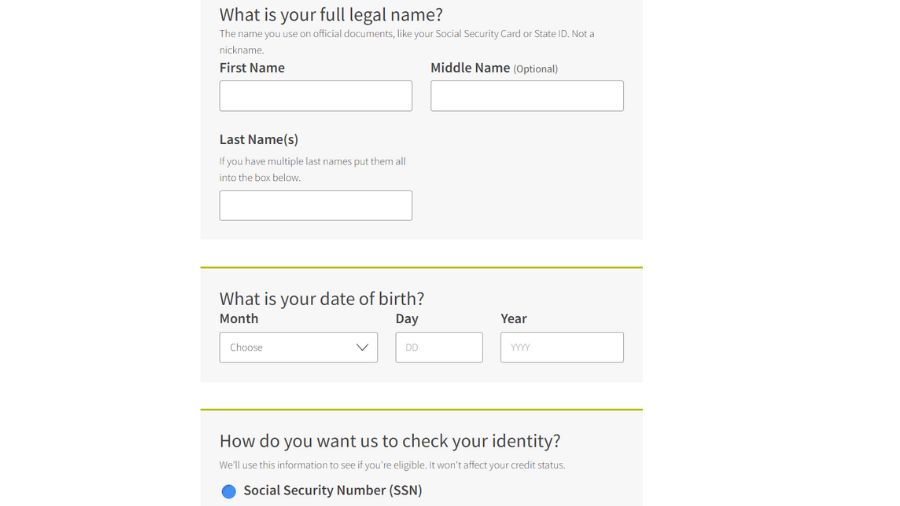Viewport: 900px width, 506px height.
Task: Click the Social Security Number (SSN) label
Action: coord(333,490)
